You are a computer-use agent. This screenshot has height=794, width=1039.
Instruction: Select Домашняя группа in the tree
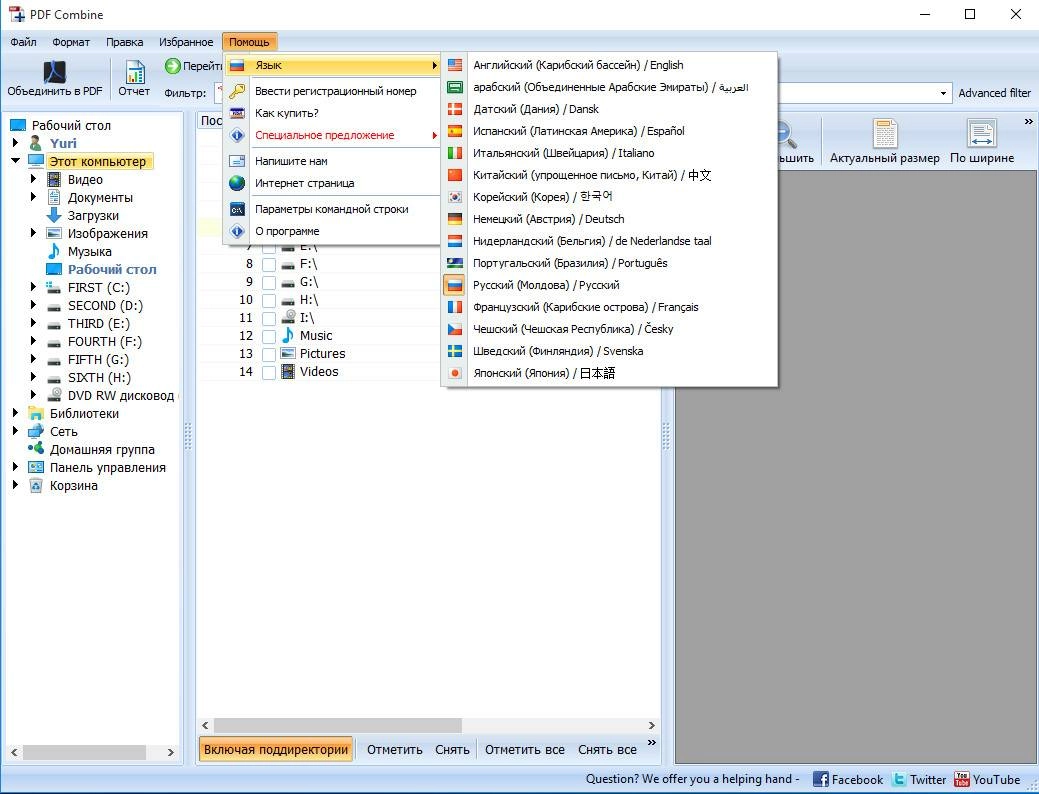coord(102,449)
